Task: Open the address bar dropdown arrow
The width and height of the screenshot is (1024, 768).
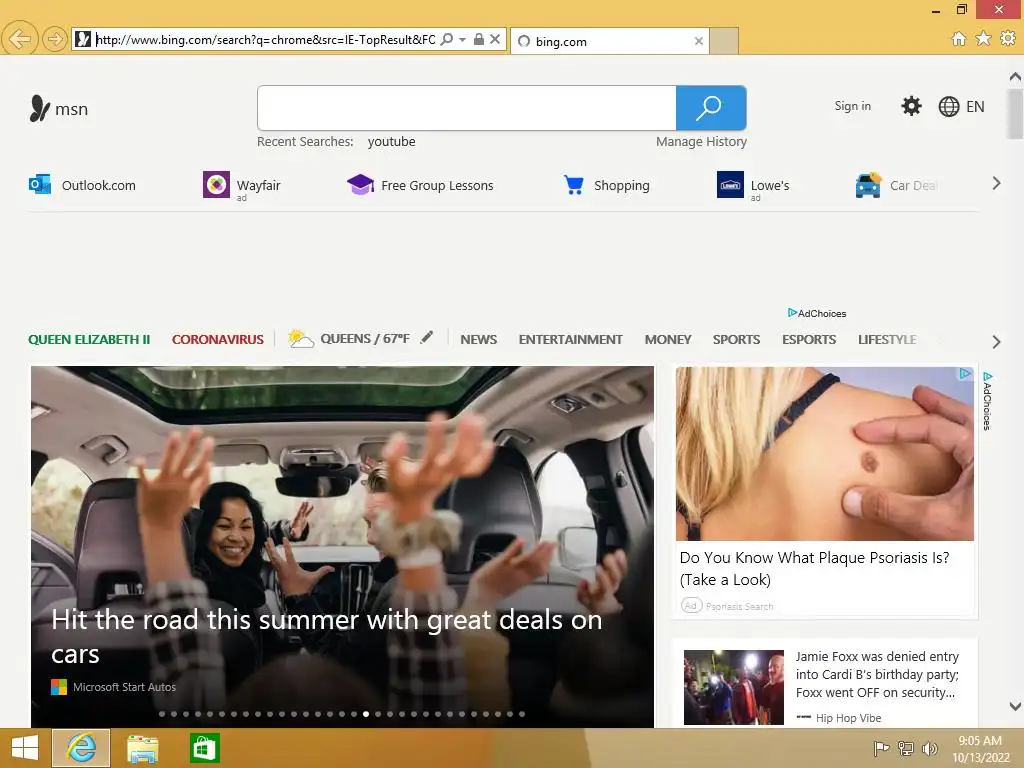Action: point(462,39)
